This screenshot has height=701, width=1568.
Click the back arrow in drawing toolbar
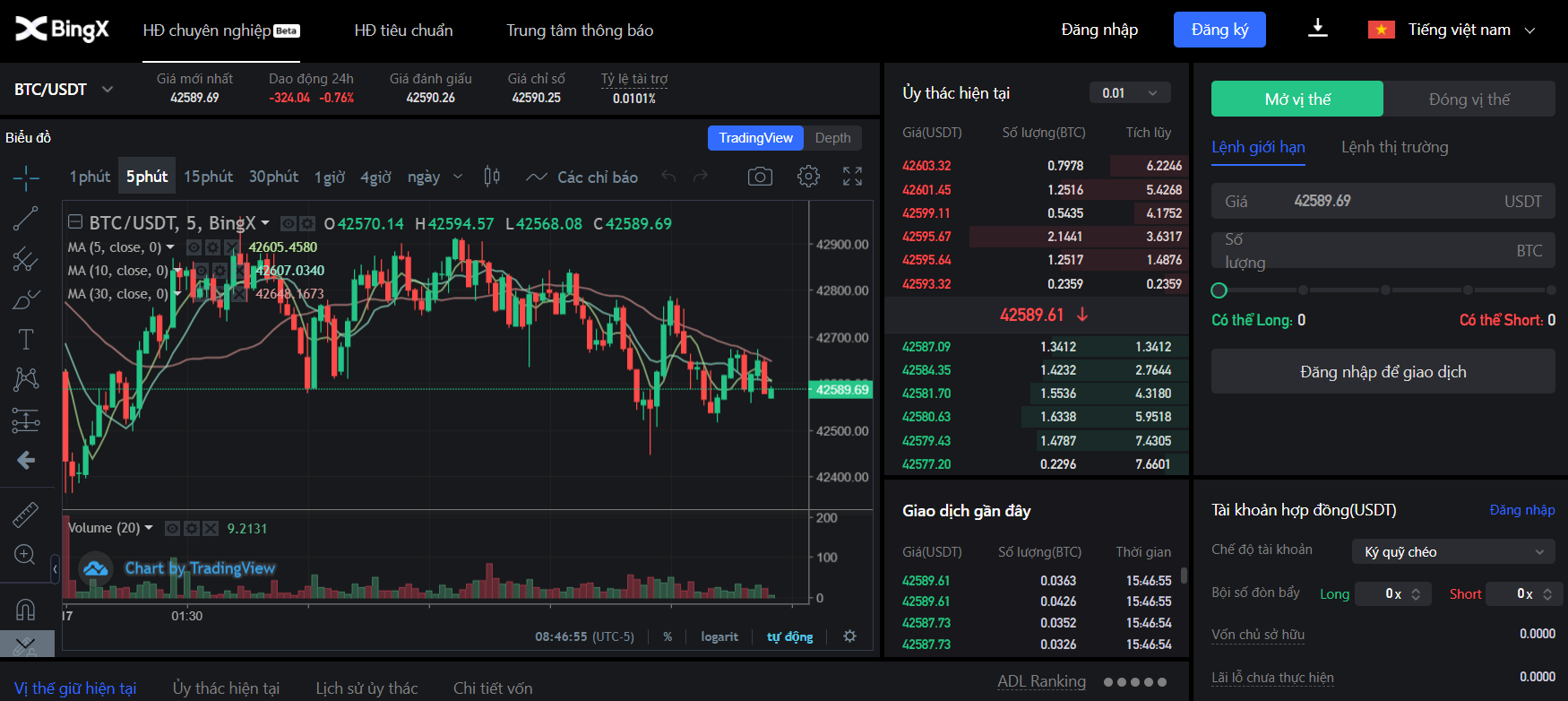pos(26,461)
